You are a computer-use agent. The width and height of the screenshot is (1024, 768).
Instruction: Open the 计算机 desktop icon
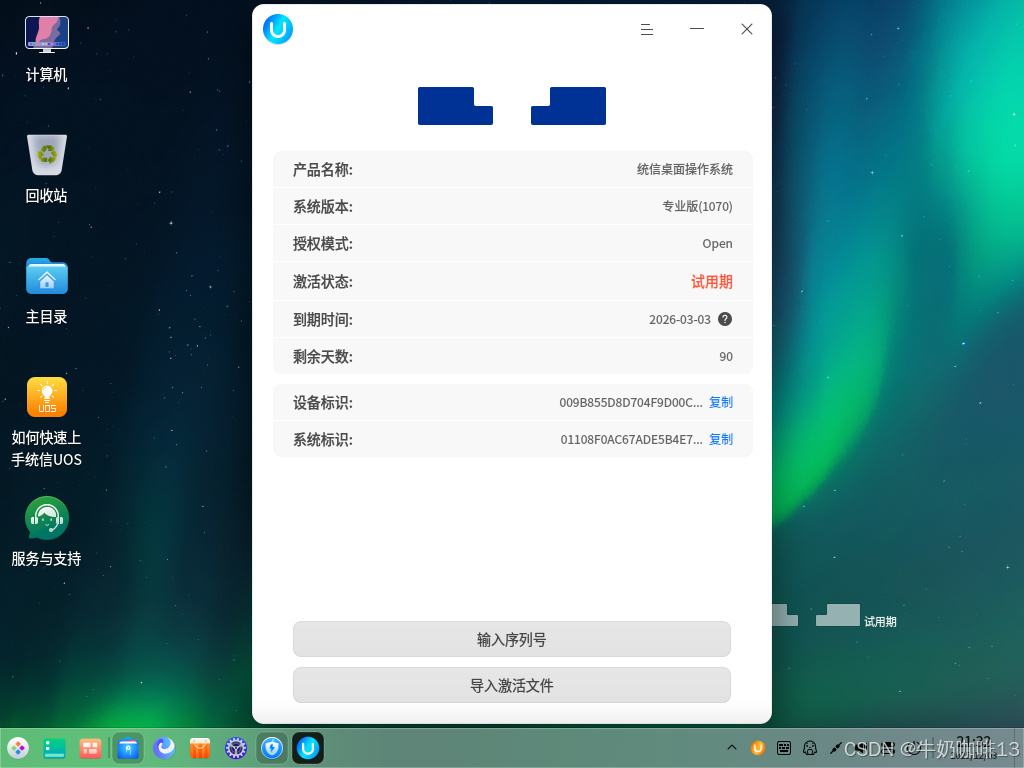pyautogui.click(x=46, y=50)
